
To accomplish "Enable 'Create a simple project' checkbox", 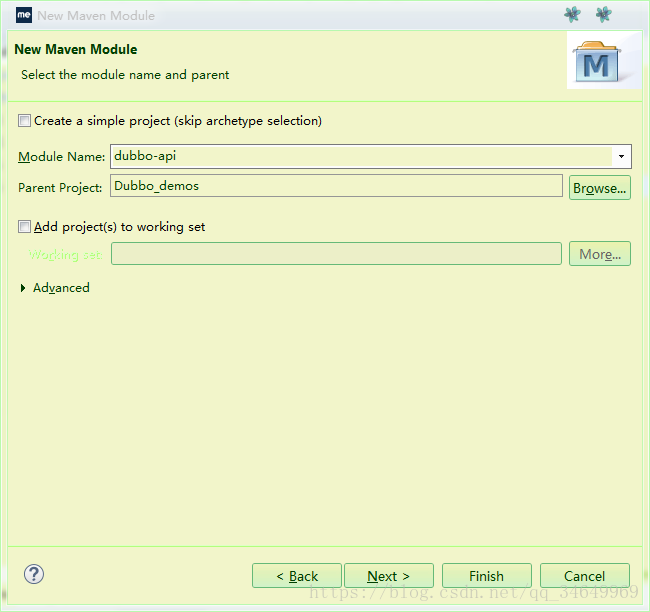I will pyautogui.click(x=24, y=121).
